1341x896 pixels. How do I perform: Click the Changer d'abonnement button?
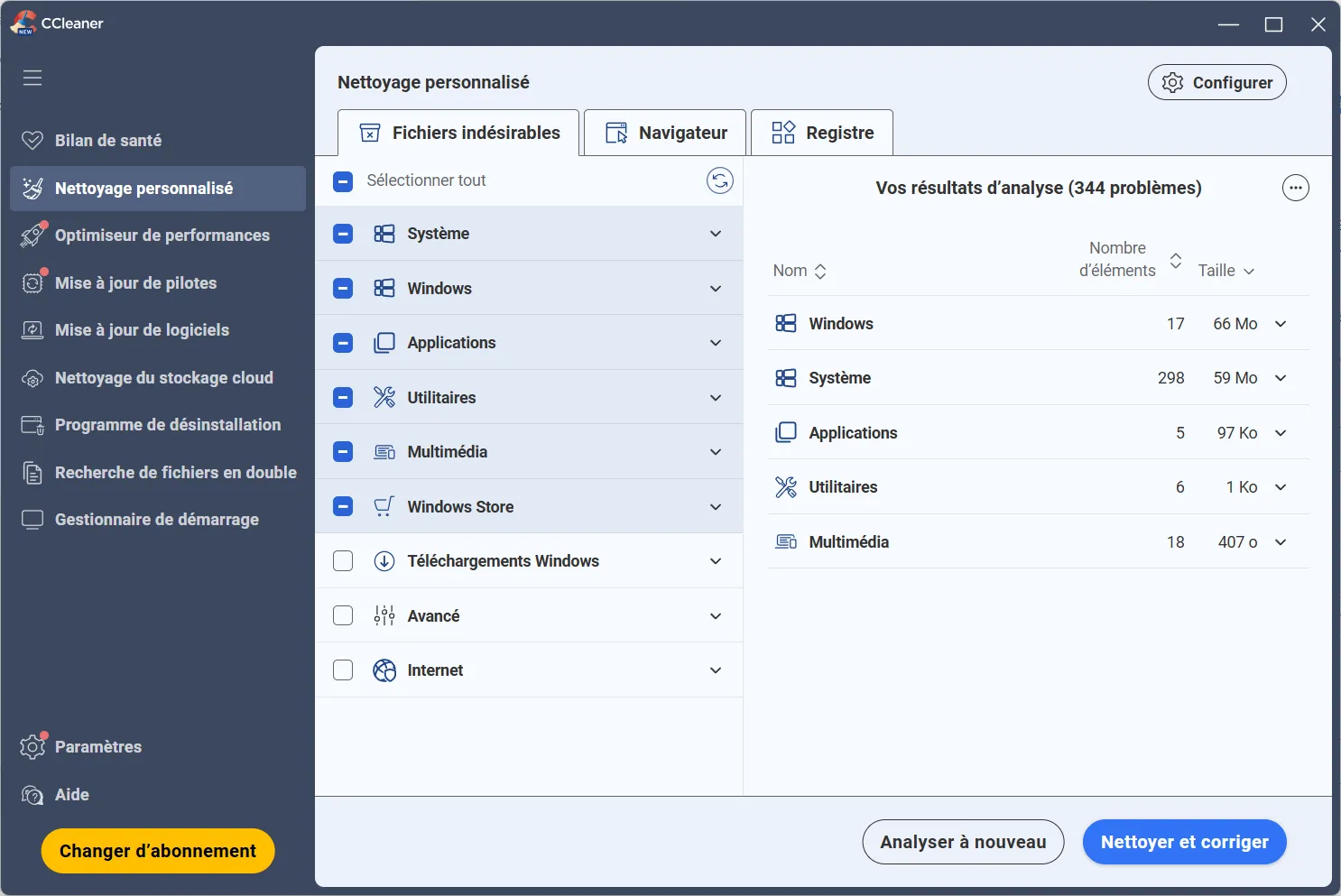[x=158, y=851]
